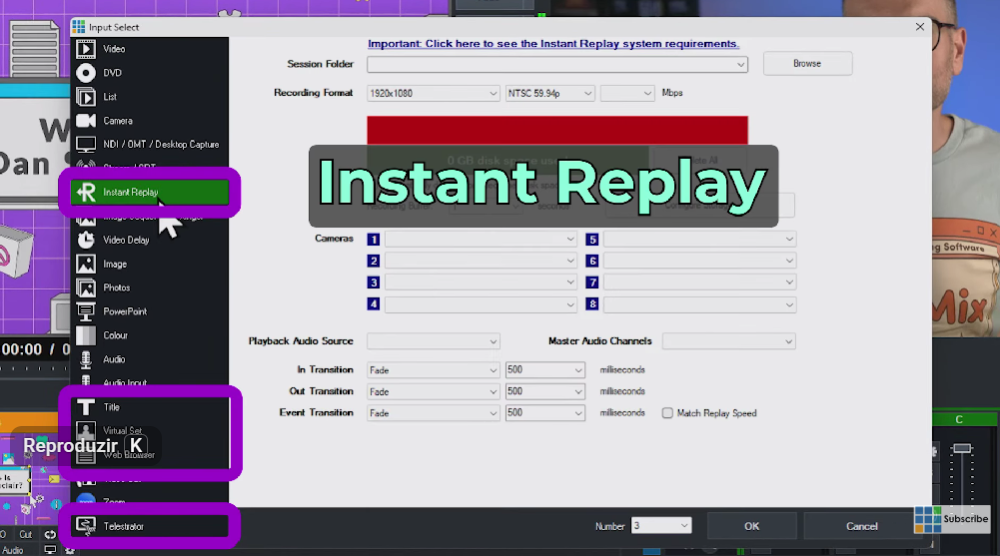
Task: Select the Telestrator input icon
Action: click(x=86, y=526)
